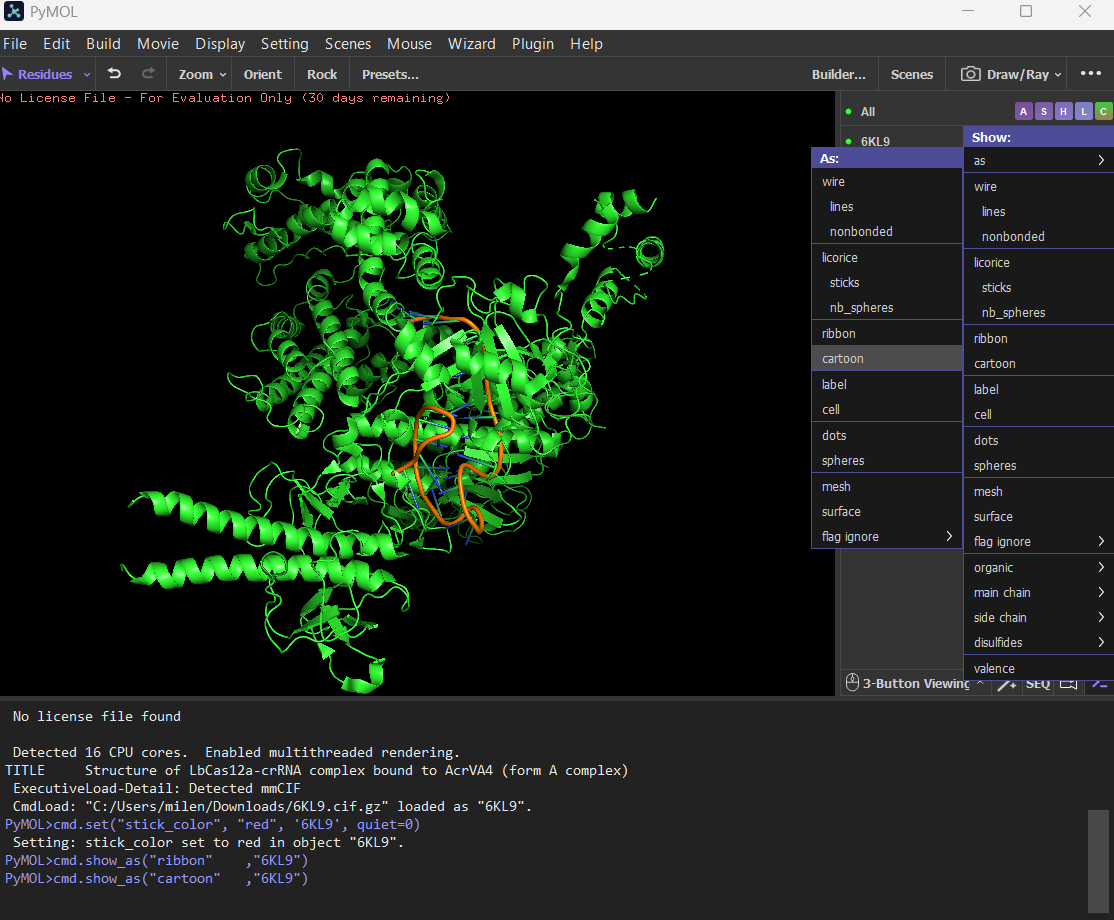Toggle visibility dot of the All object
This screenshot has width=1114, height=920.
point(848,112)
